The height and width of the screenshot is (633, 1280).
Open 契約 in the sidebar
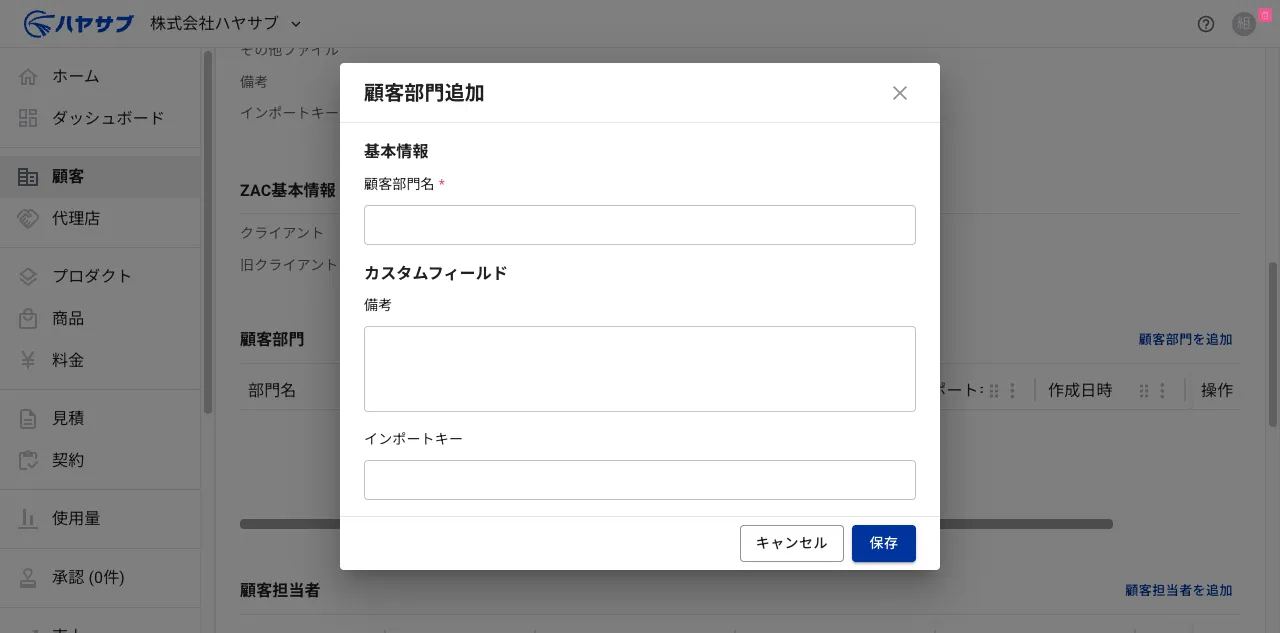click(100, 460)
